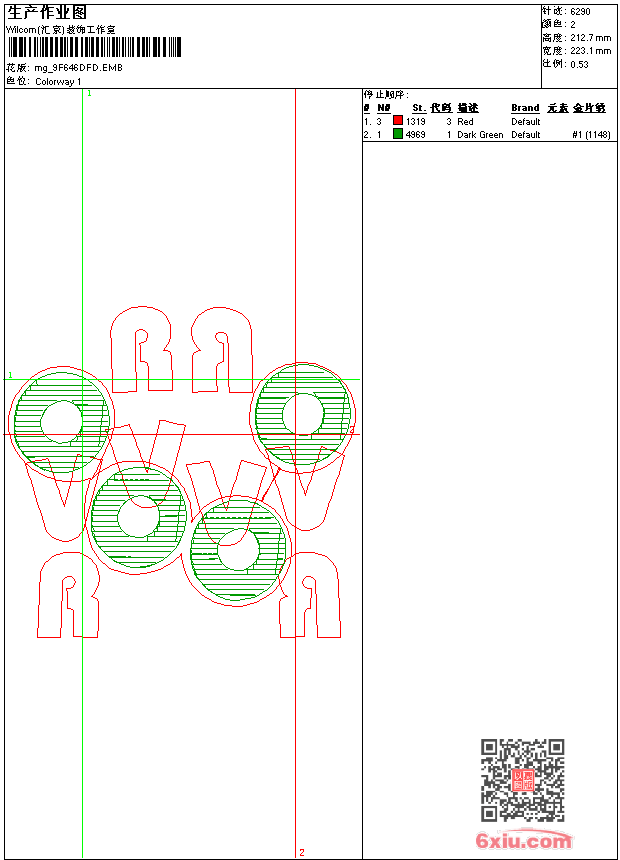Screen dimensions: 620x860
Task: Click the Colorway 1 label
Action: pos(58,82)
